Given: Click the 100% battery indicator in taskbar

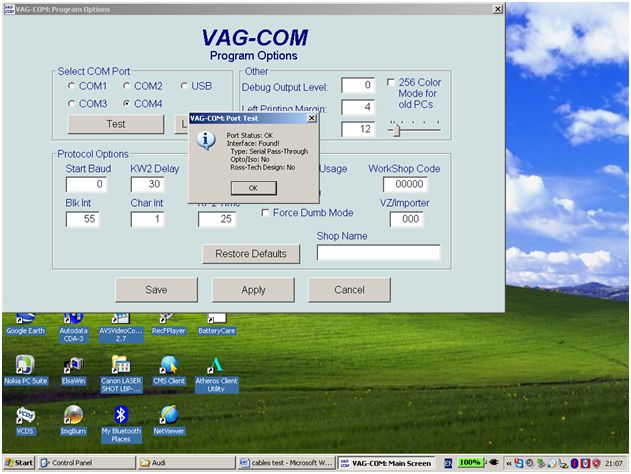Looking at the screenshot, I should pos(470,463).
